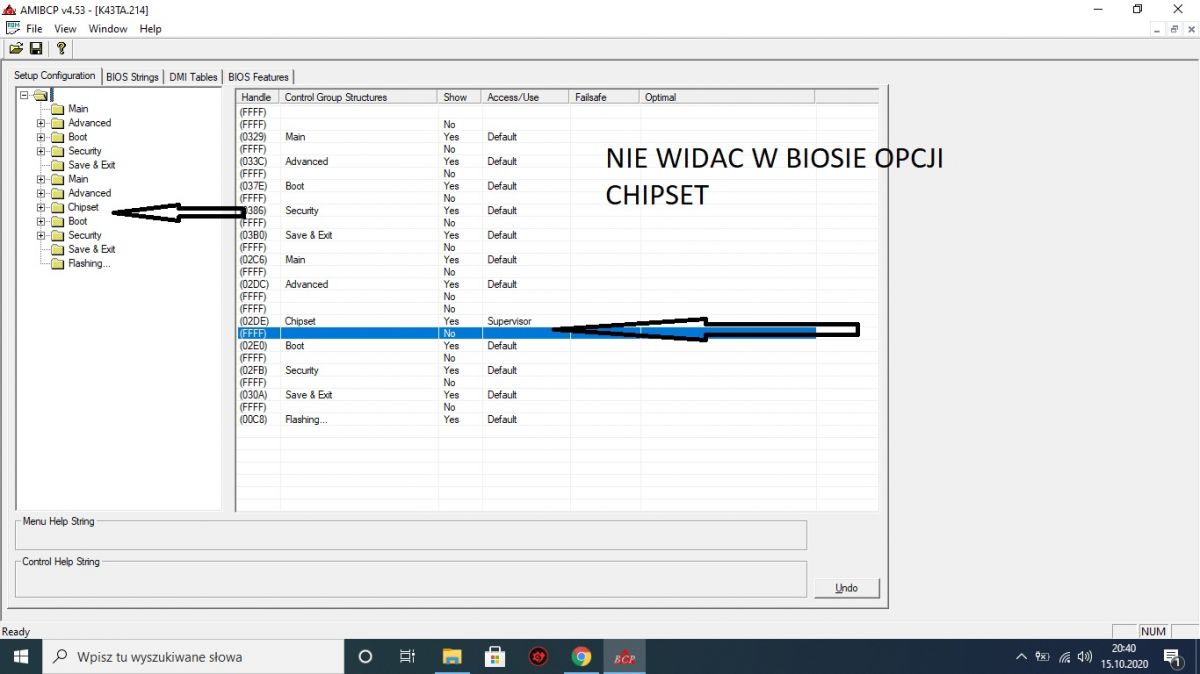Click the About question mark toolbar icon

click(x=61, y=48)
